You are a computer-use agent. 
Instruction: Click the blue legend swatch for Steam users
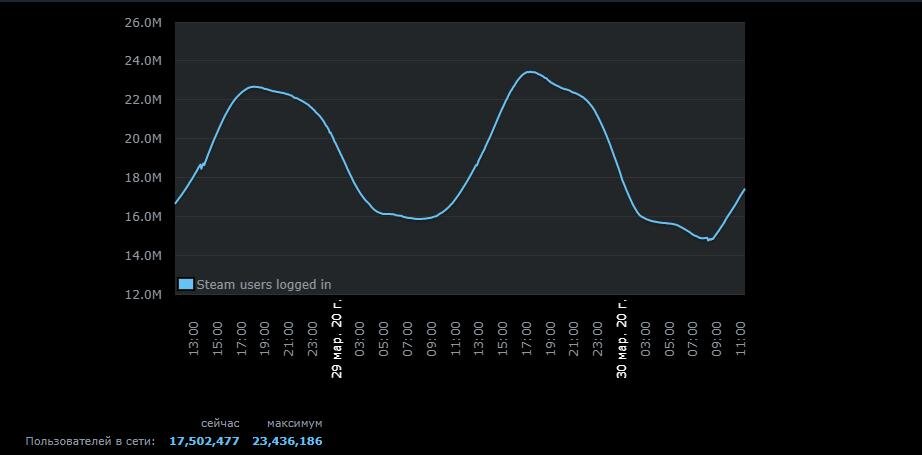click(x=186, y=285)
